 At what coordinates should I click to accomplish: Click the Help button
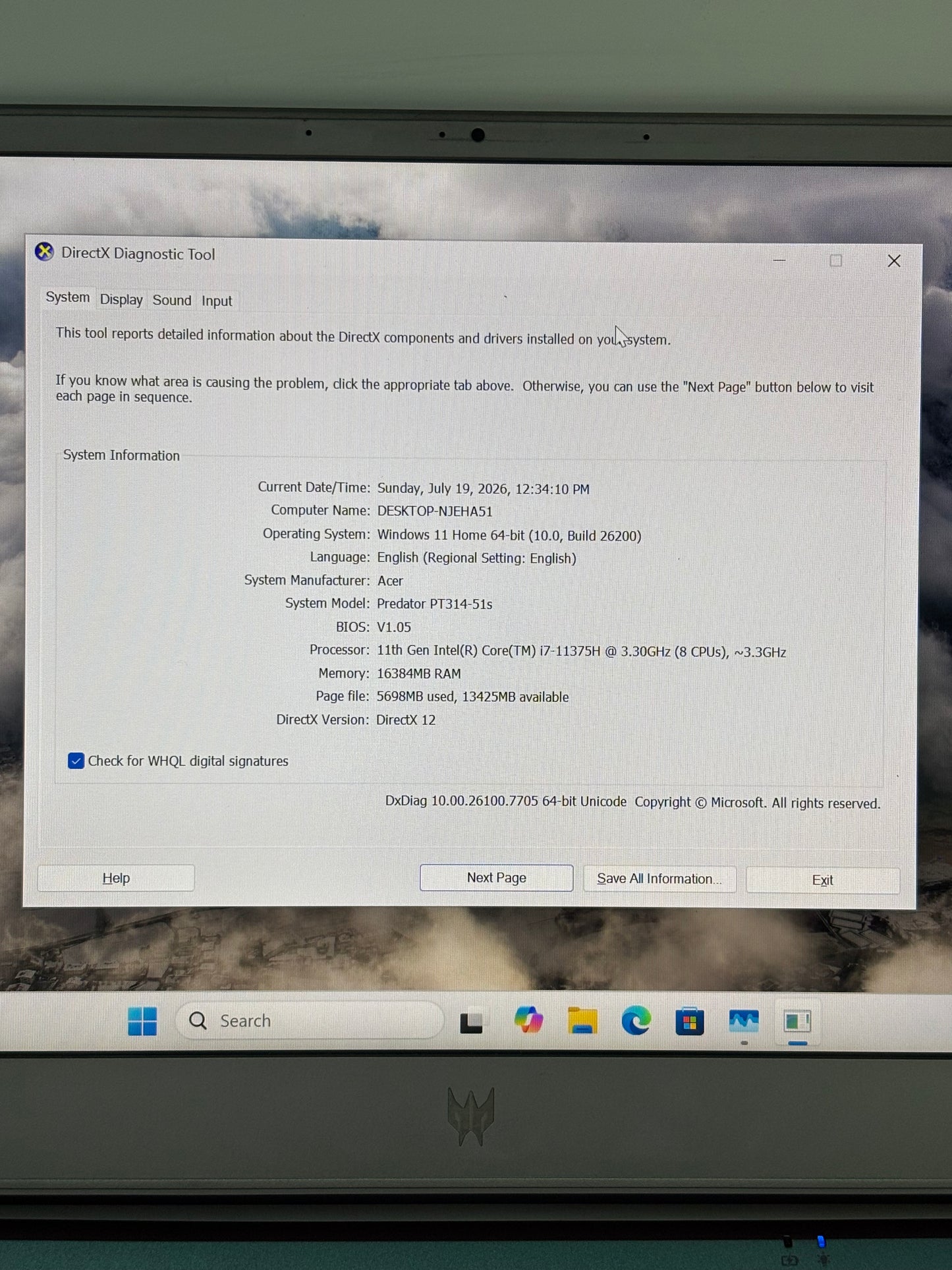point(116,878)
